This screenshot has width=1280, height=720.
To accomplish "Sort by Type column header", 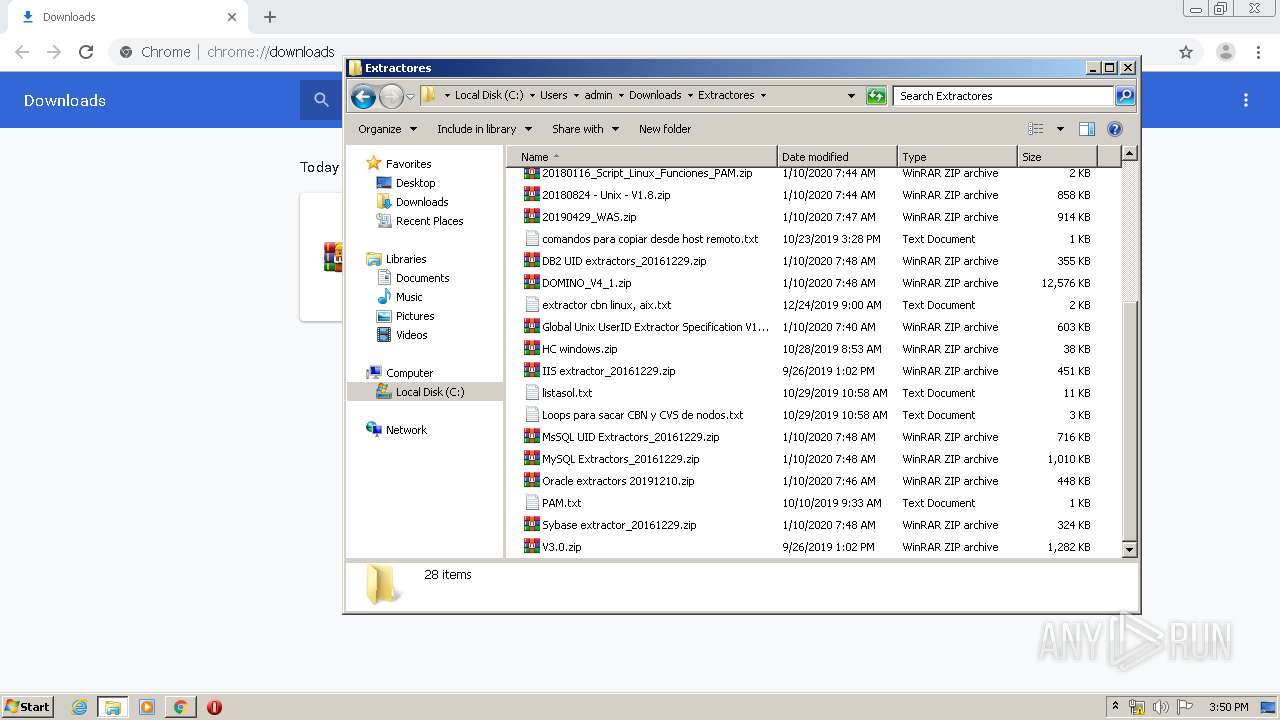I will click(957, 157).
